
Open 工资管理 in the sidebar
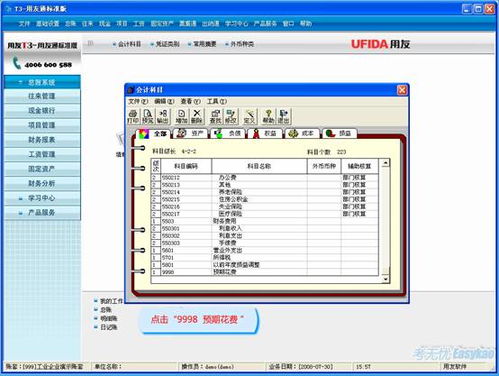[x=42, y=154]
